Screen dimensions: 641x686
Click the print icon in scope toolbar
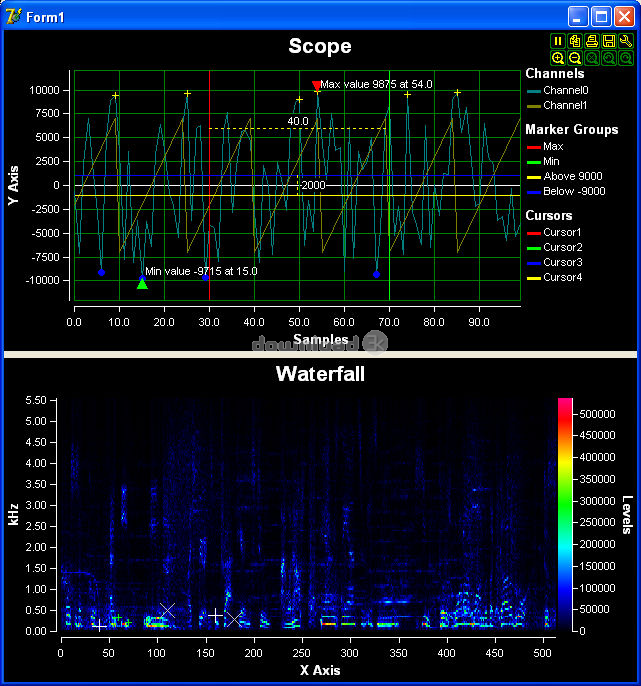pyautogui.click(x=592, y=41)
